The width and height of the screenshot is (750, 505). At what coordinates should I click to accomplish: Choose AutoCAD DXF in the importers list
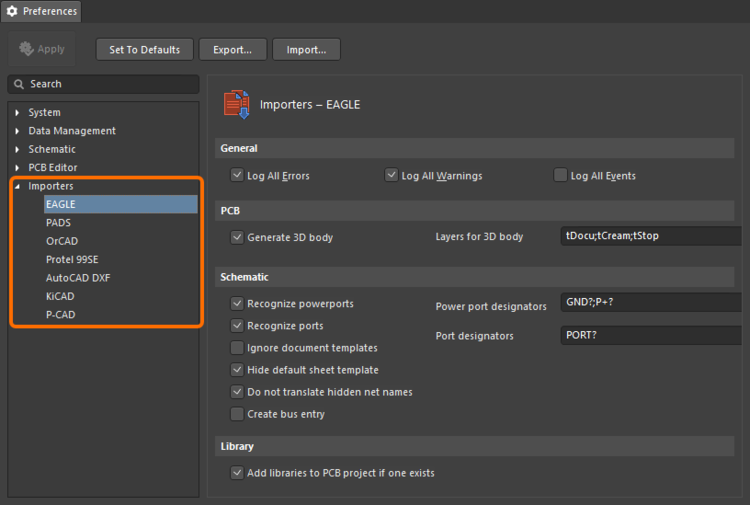coord(78,278)
